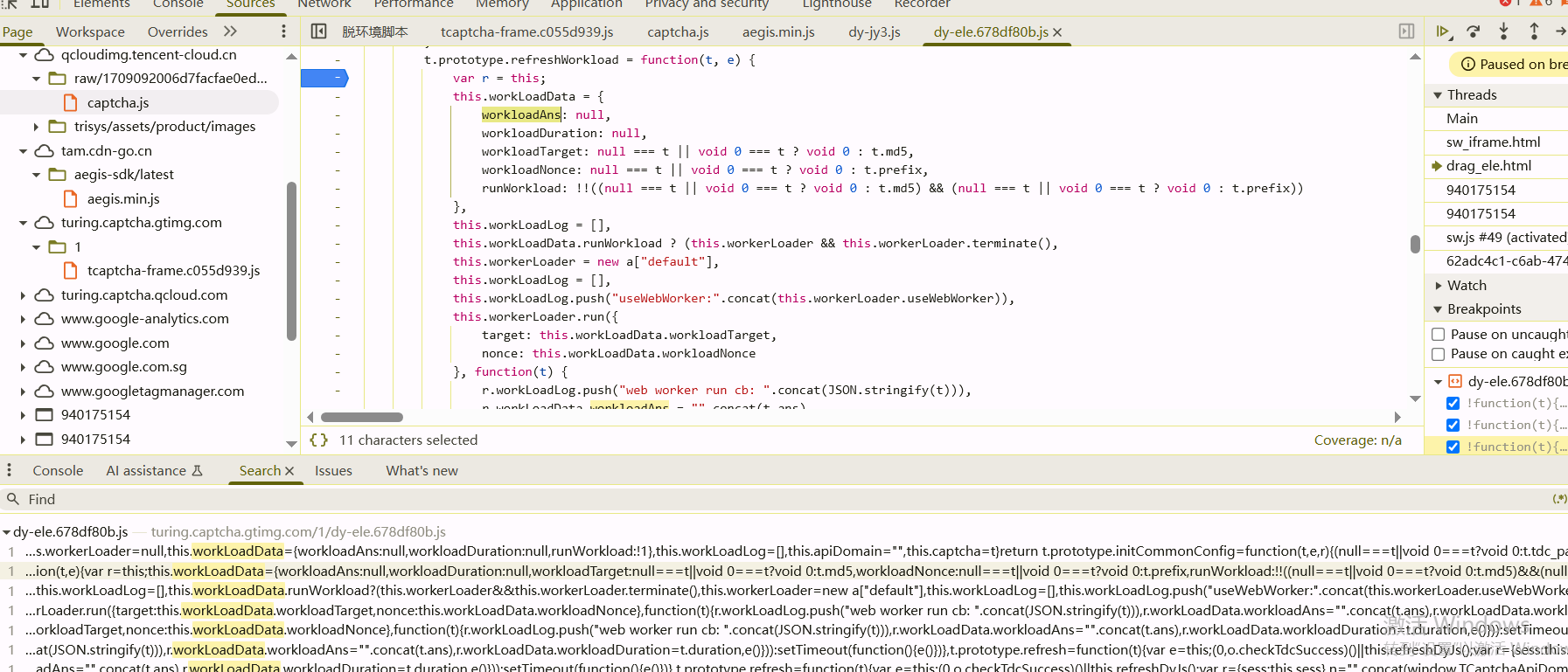Toggle the file navigator sidebar icon
Viewport: 1568px width, 672px height.
pos(319,31)
